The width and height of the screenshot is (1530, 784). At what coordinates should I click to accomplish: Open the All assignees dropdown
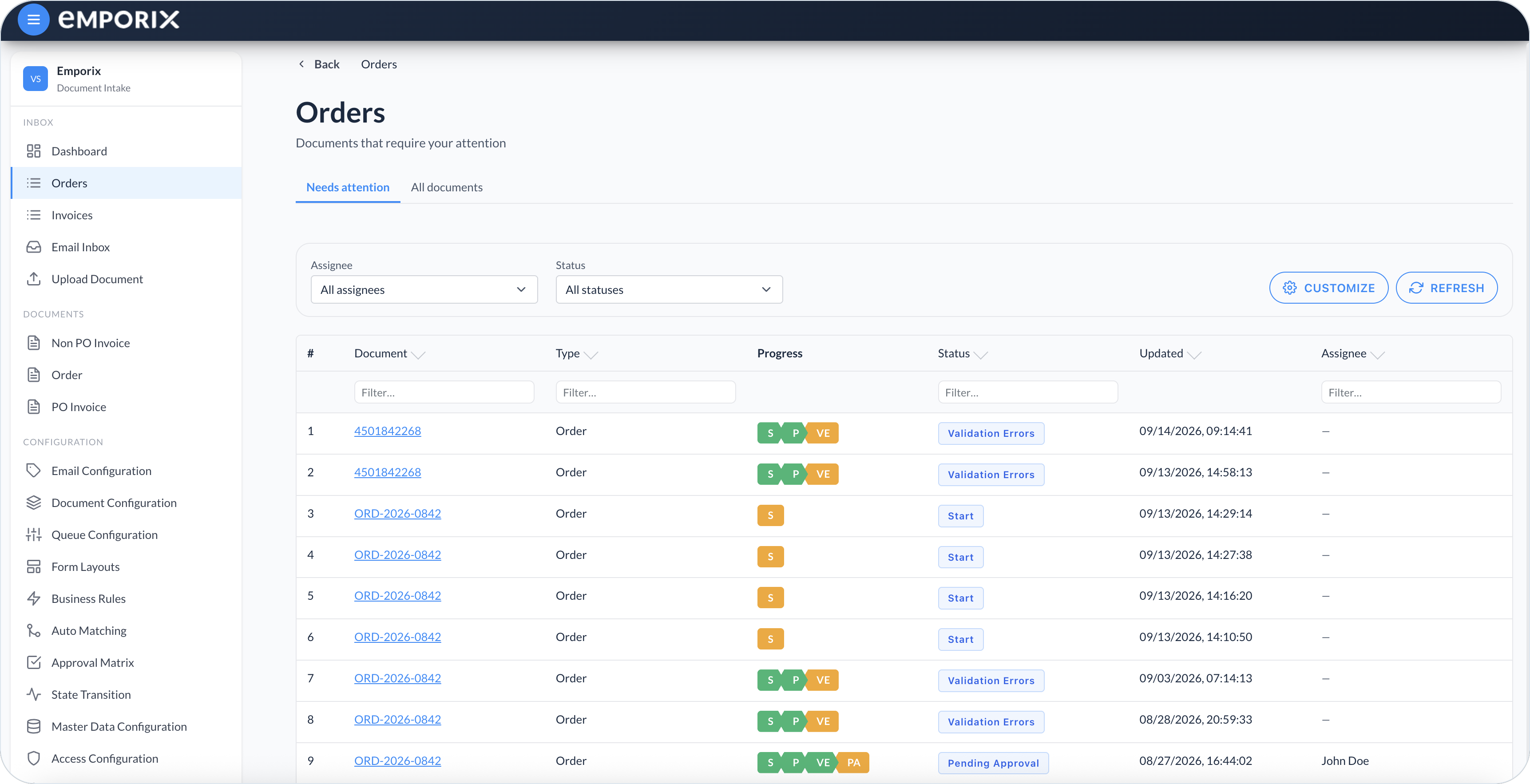424,289
